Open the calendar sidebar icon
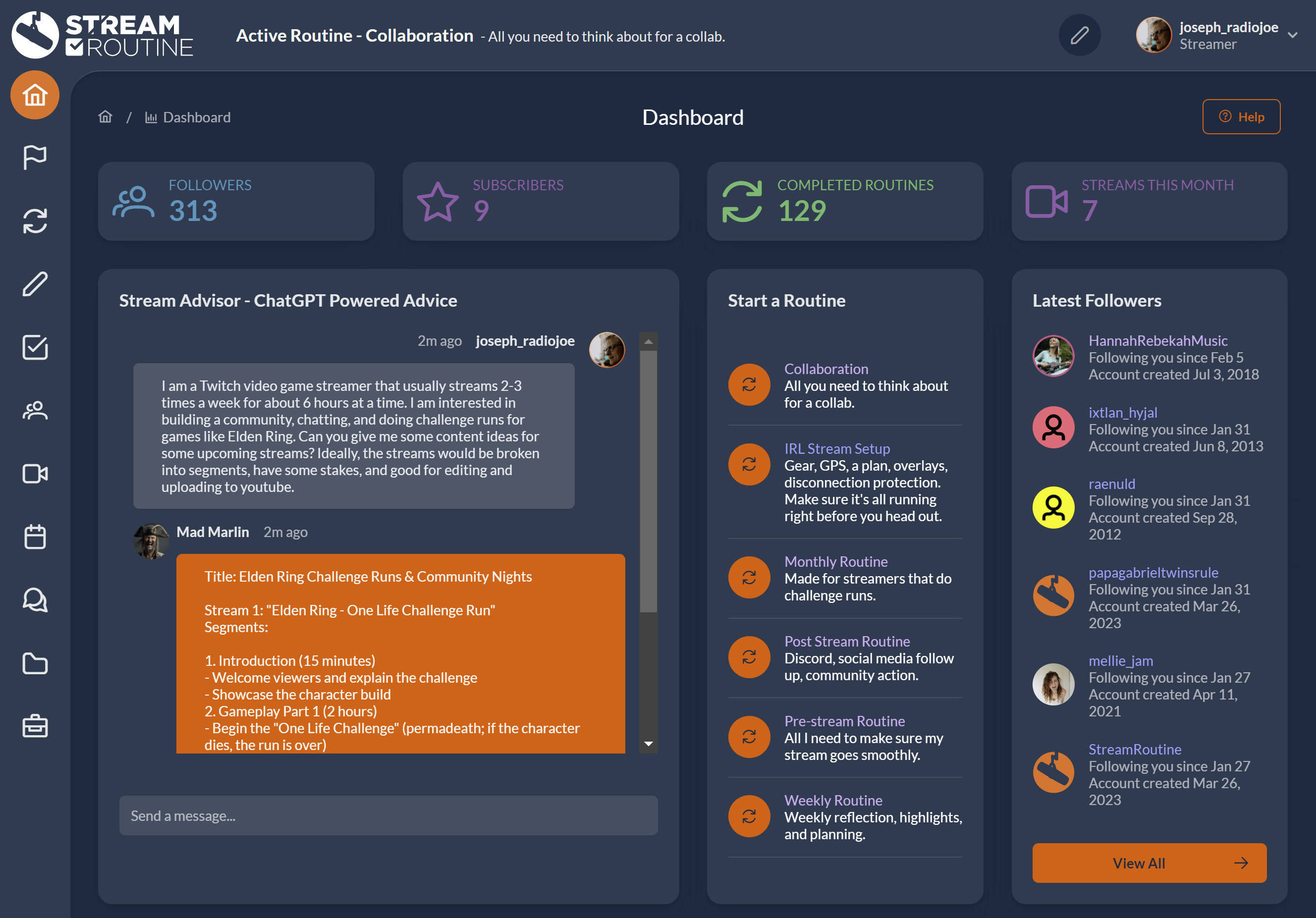1316x918 pixels. [35, 537]
